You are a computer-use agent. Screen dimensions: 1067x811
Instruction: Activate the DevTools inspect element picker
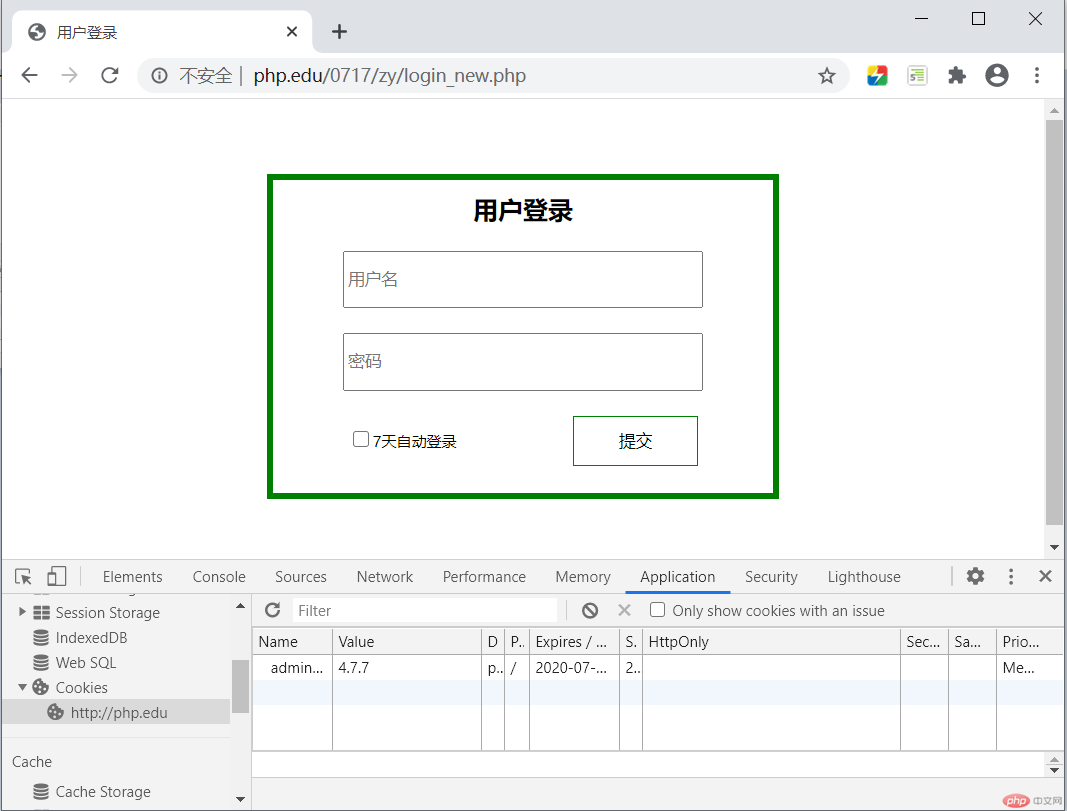click(23, 577)
